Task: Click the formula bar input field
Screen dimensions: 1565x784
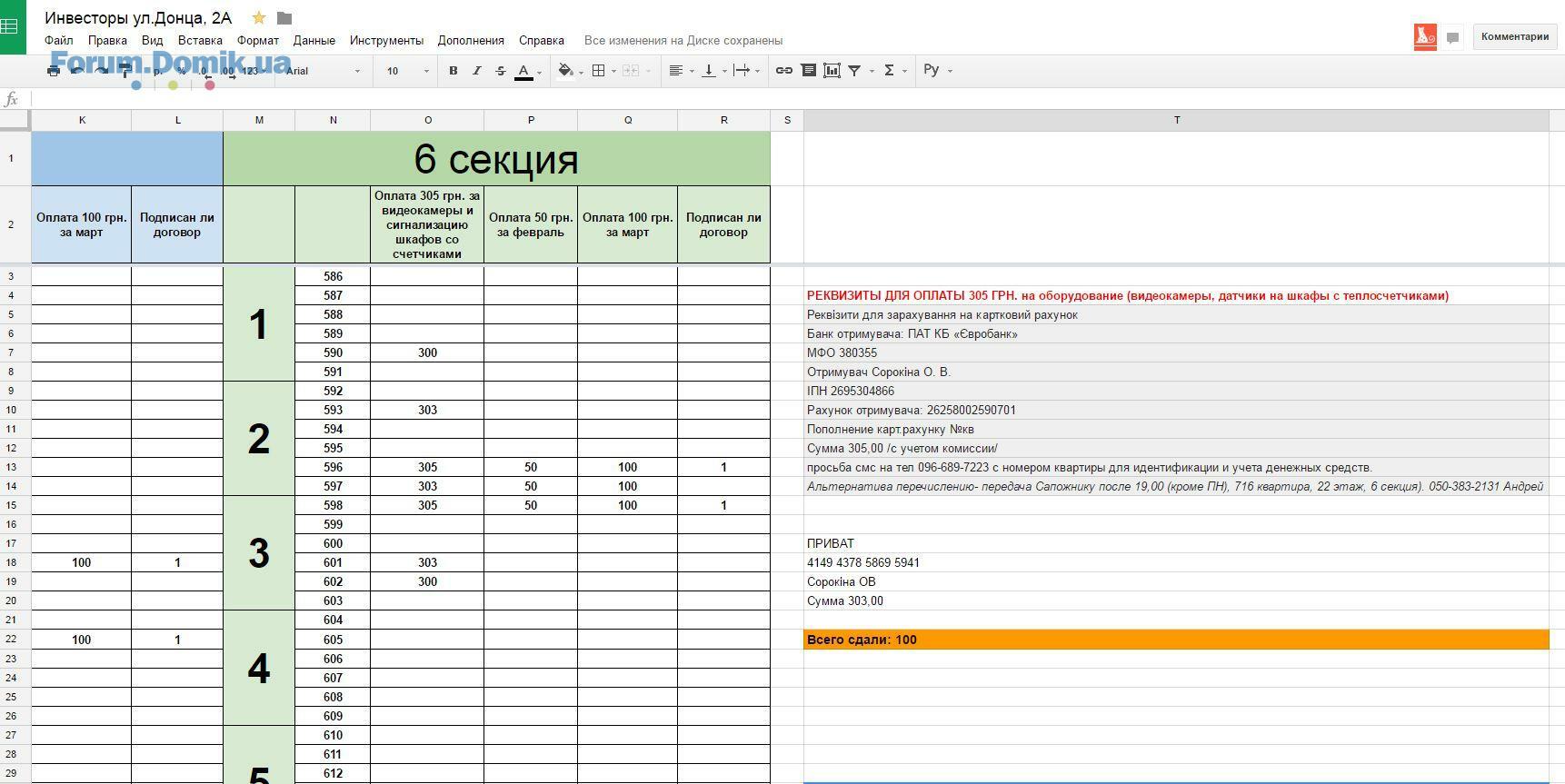Action: pyautogui.click(x=791, y=99)
